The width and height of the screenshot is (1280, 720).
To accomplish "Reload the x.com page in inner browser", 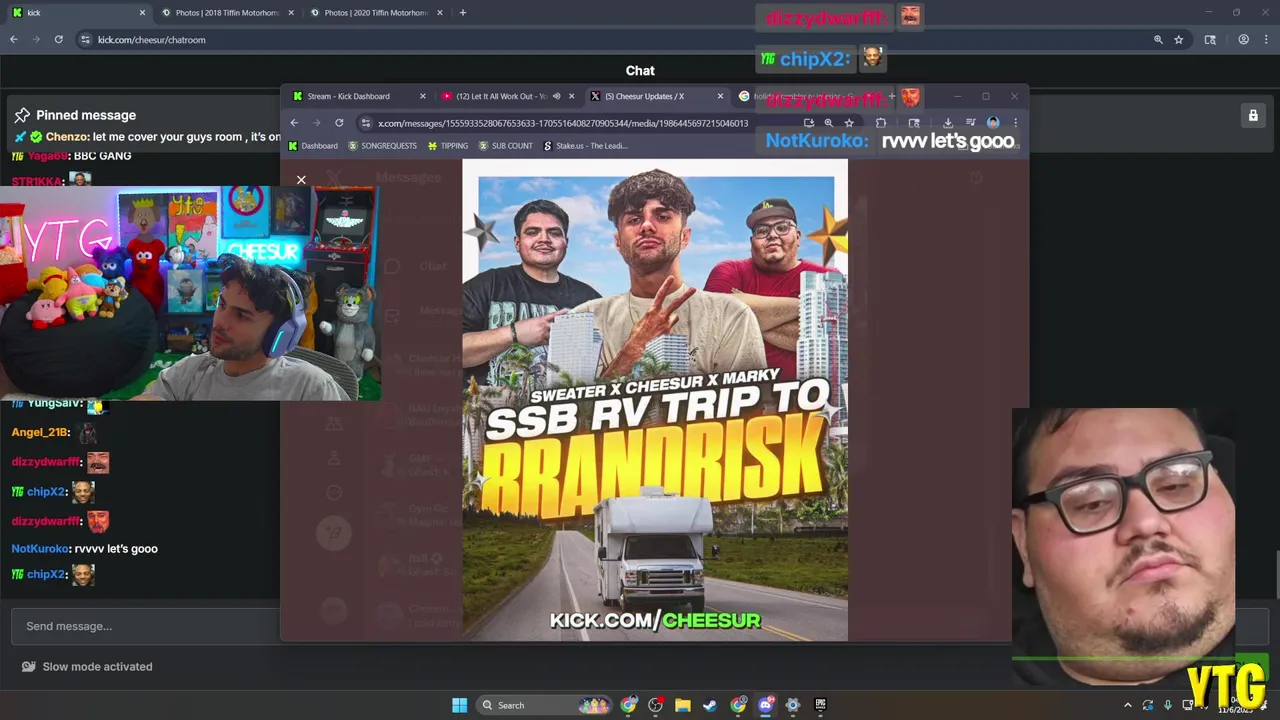I will 339,123.
